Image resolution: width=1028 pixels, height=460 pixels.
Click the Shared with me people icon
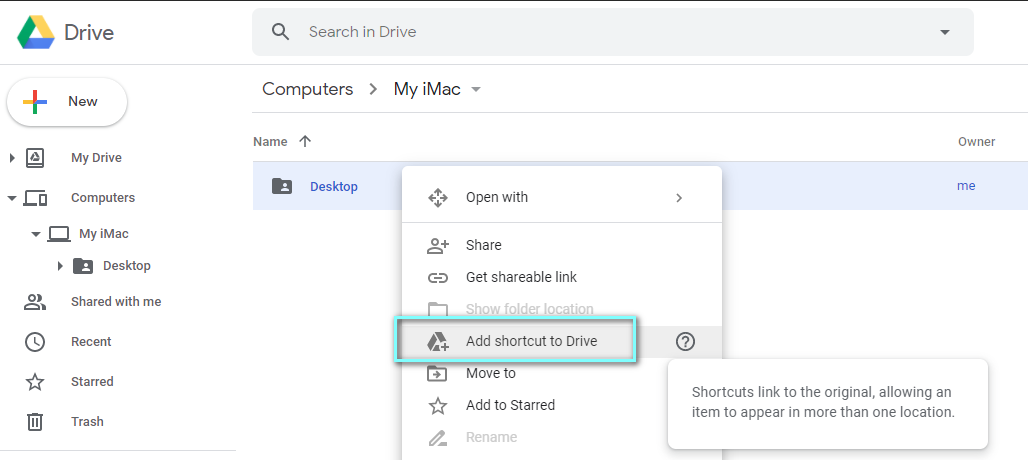coord(35,302)
